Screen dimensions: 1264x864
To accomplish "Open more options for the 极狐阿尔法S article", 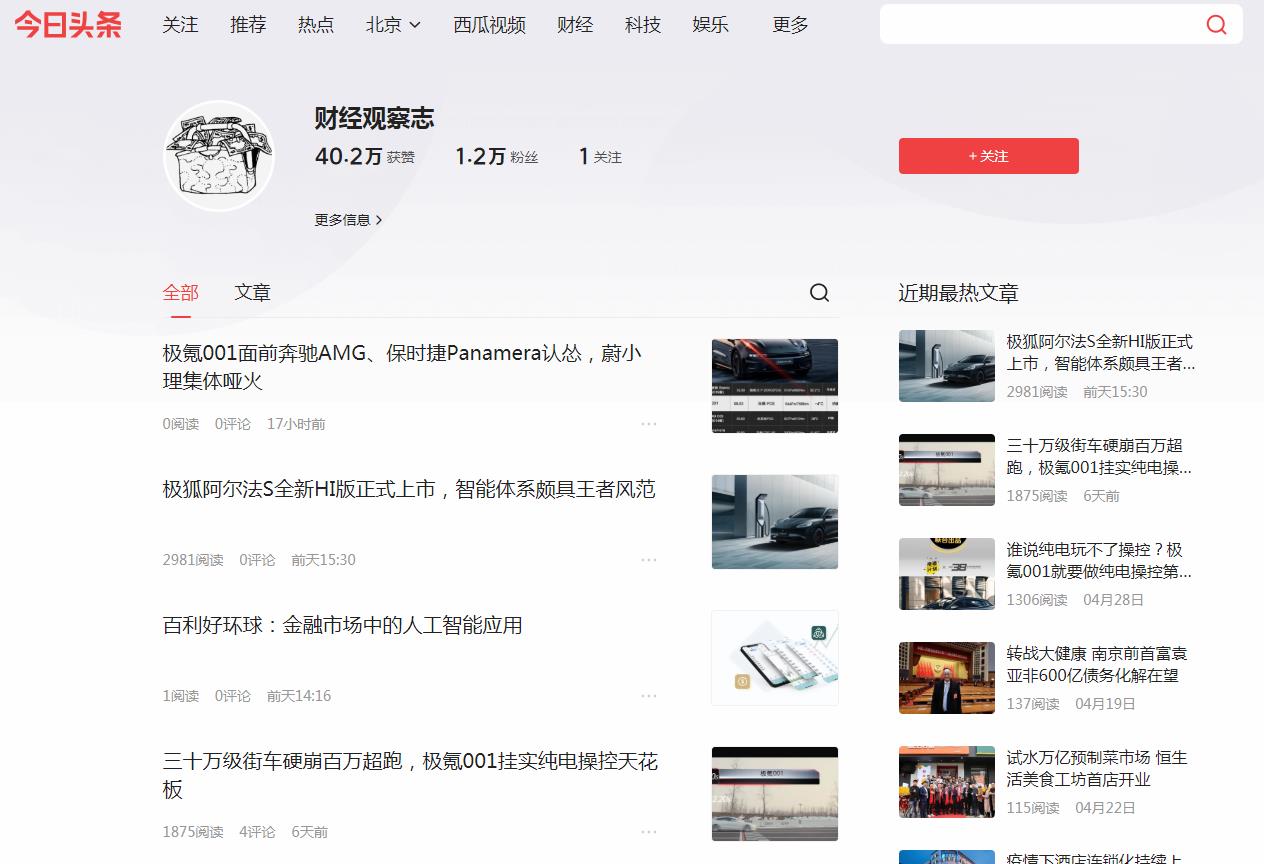I will click(x=649, y=560).
